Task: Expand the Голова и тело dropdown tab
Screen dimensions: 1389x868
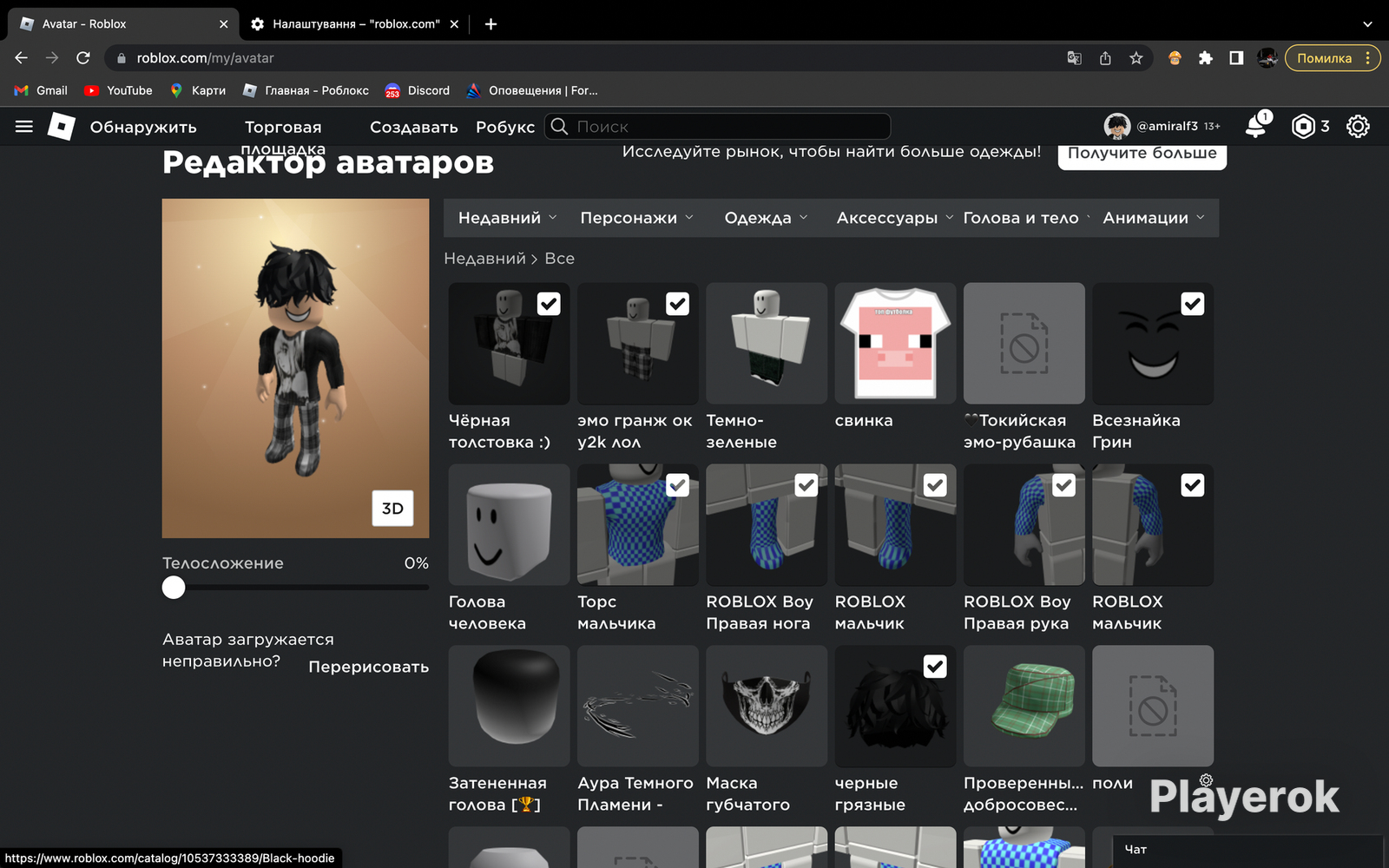Action: pyautogui.click(x=1025, y=218)
